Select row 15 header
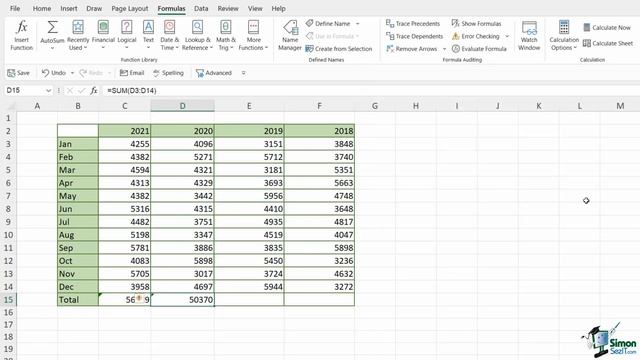640x360 pixels. (8, 300)
